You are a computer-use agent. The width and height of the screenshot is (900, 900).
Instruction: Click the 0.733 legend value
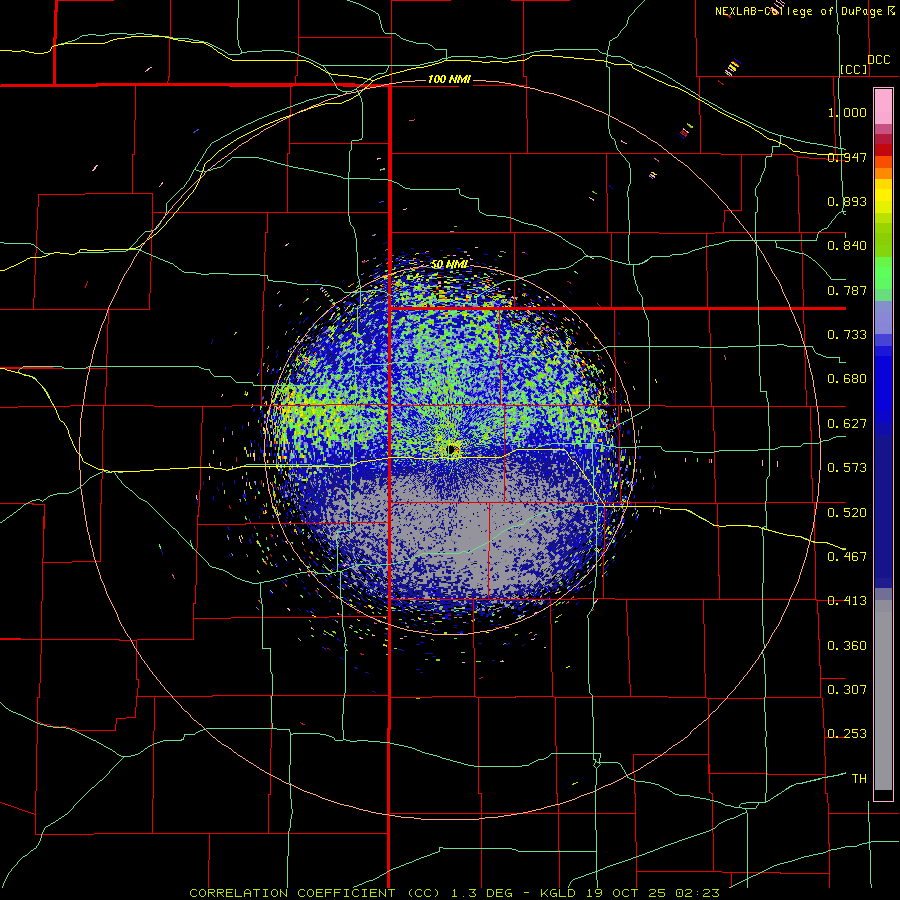847,335
